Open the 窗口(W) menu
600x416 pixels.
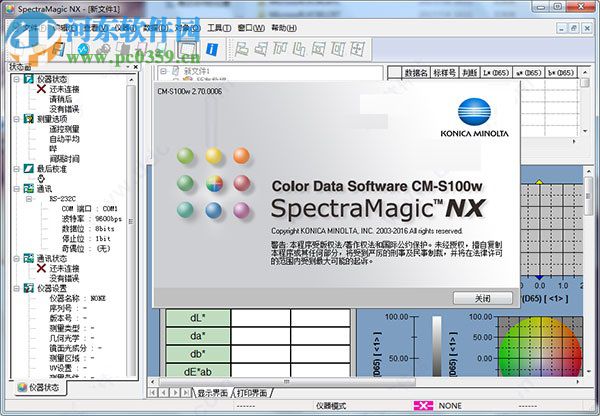pos(251,28)
